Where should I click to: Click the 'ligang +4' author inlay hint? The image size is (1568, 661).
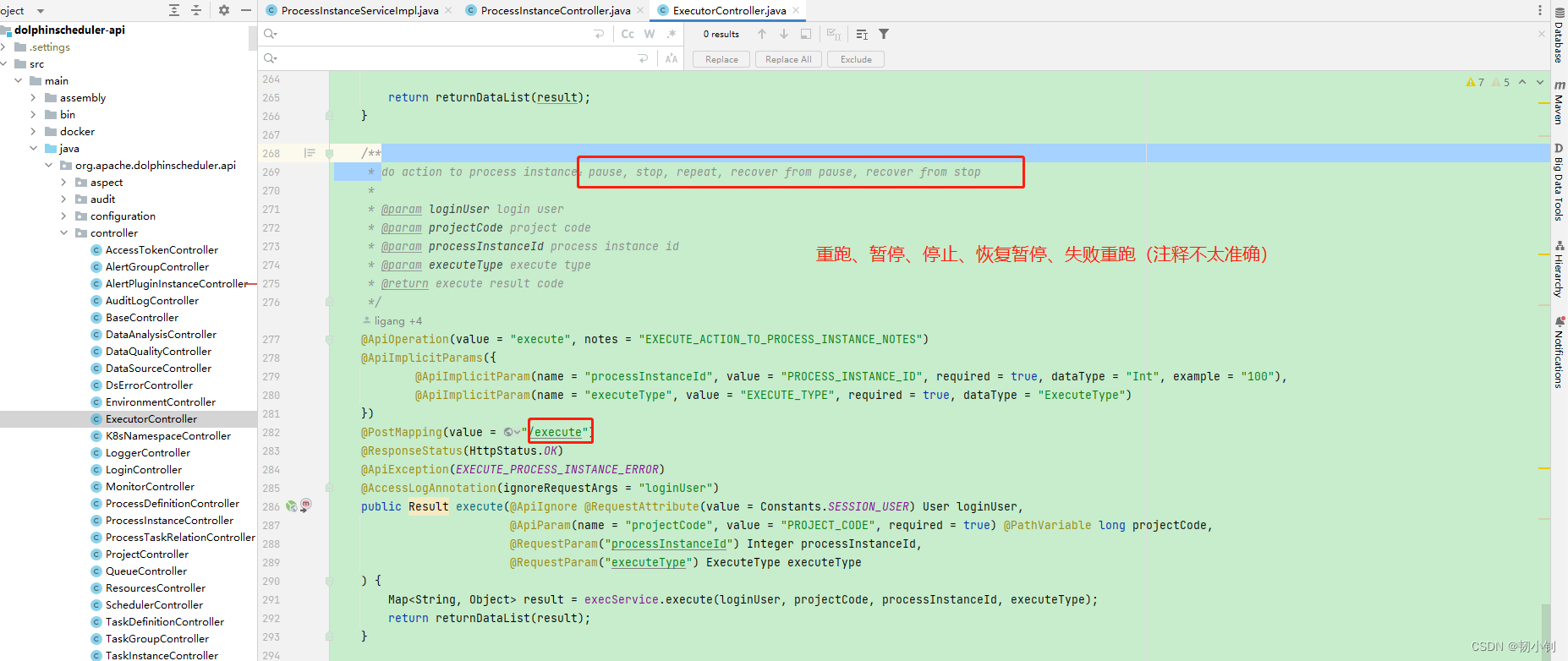pos(392,320)
